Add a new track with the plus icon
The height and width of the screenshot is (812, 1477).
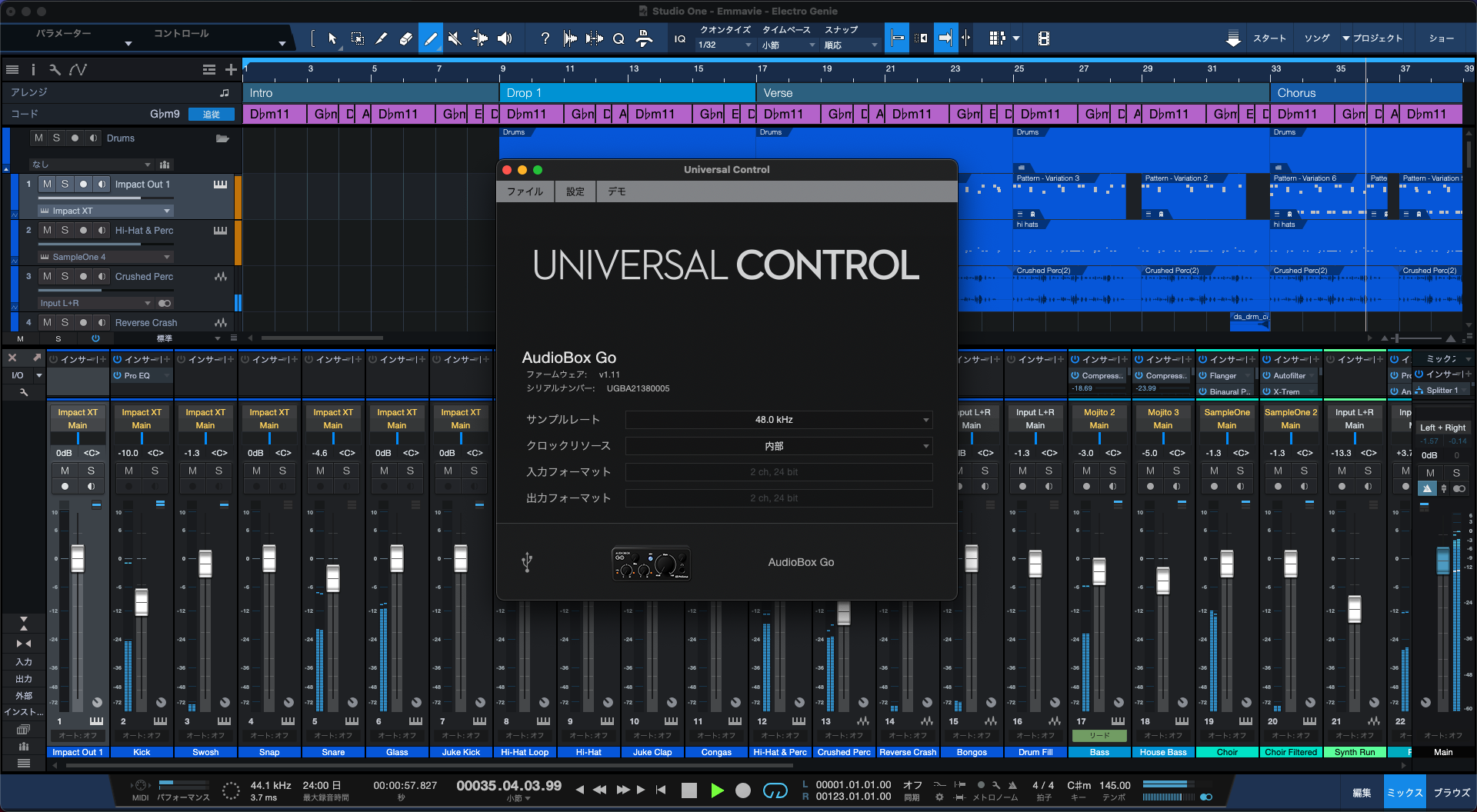(231, 69)
